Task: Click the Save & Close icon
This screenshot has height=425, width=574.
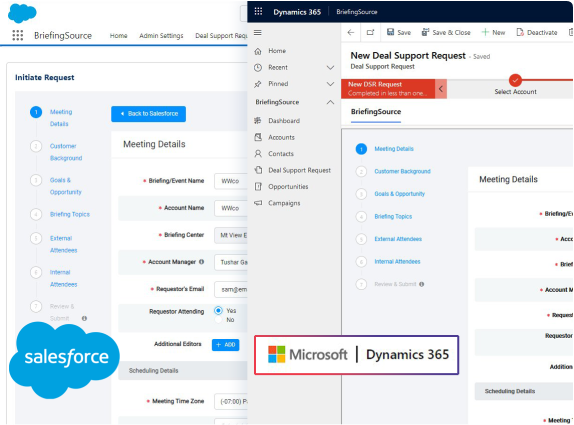Action: coord(425,32)
